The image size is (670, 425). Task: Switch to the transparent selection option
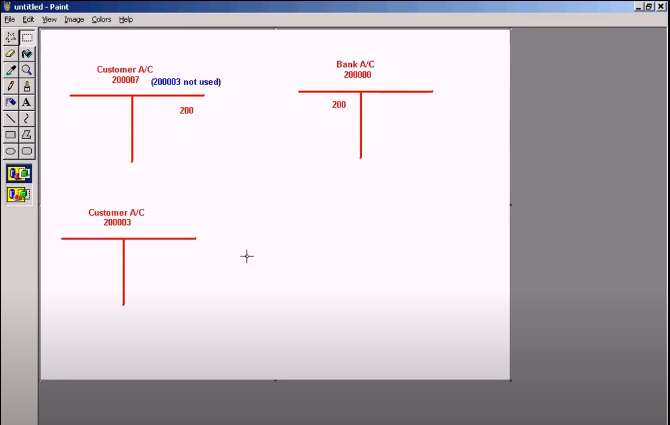(19, 195)
